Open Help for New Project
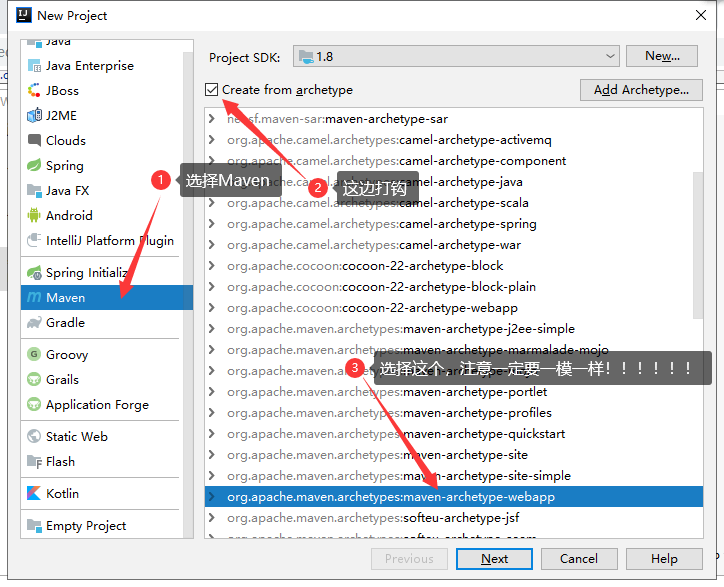The height and width of the screenshot is (587, 724). coord(664,559)
